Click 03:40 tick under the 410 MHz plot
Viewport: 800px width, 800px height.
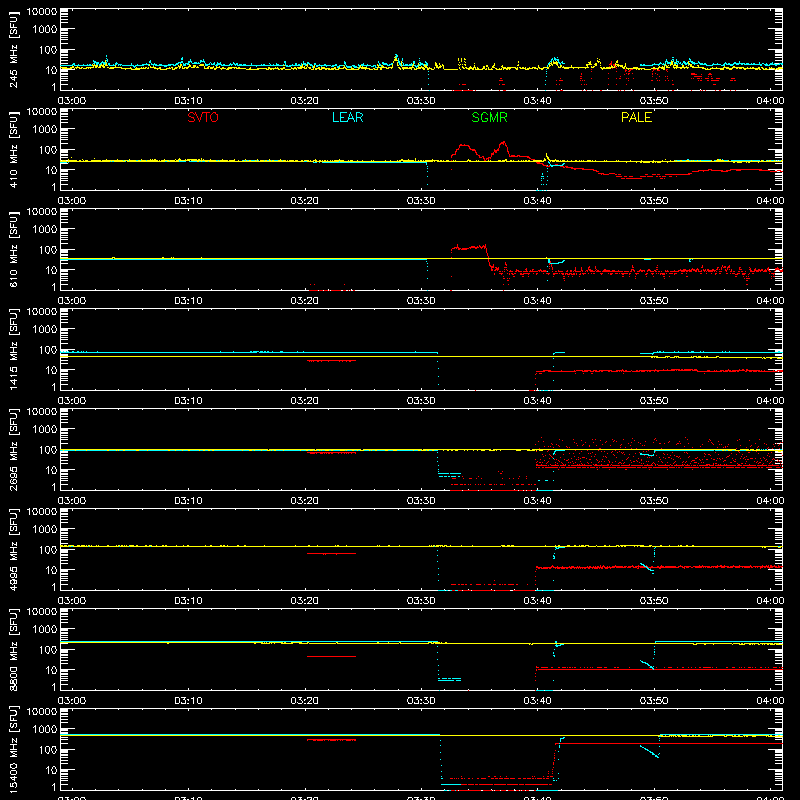coord(537,201)
